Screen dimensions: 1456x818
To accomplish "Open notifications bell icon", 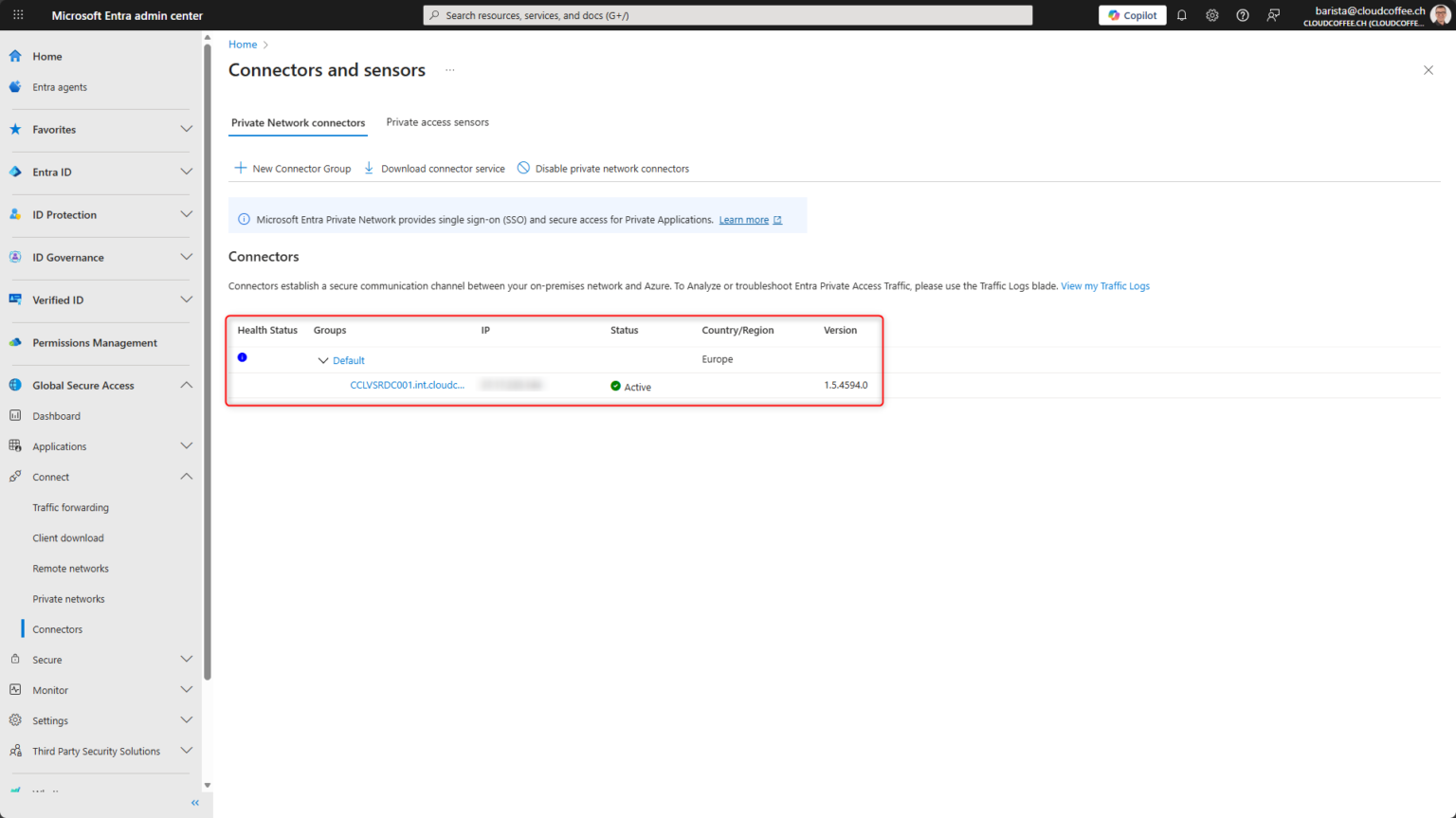I will coord(1182,15).
